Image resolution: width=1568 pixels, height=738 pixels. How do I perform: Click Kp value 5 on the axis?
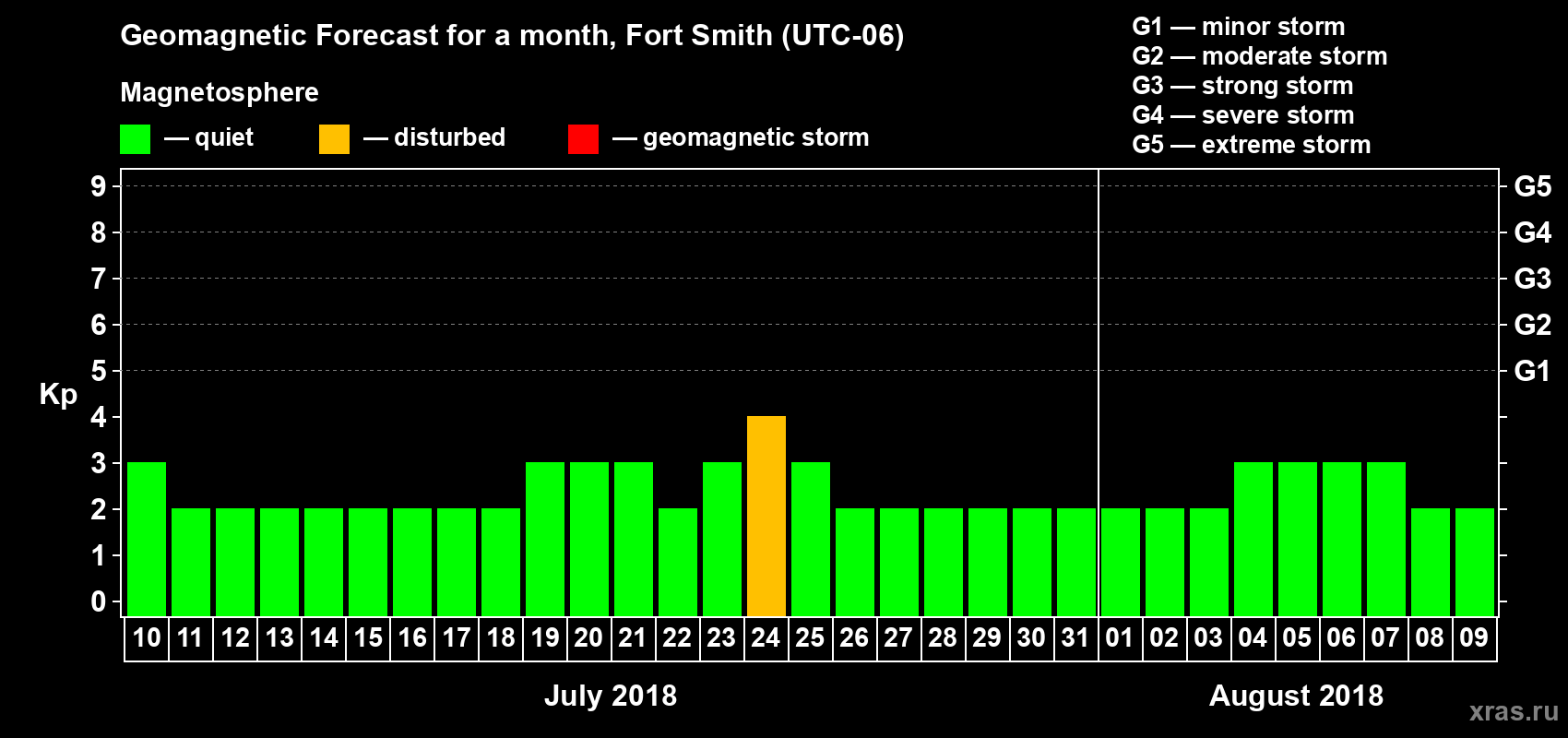(x=98, y=371)
